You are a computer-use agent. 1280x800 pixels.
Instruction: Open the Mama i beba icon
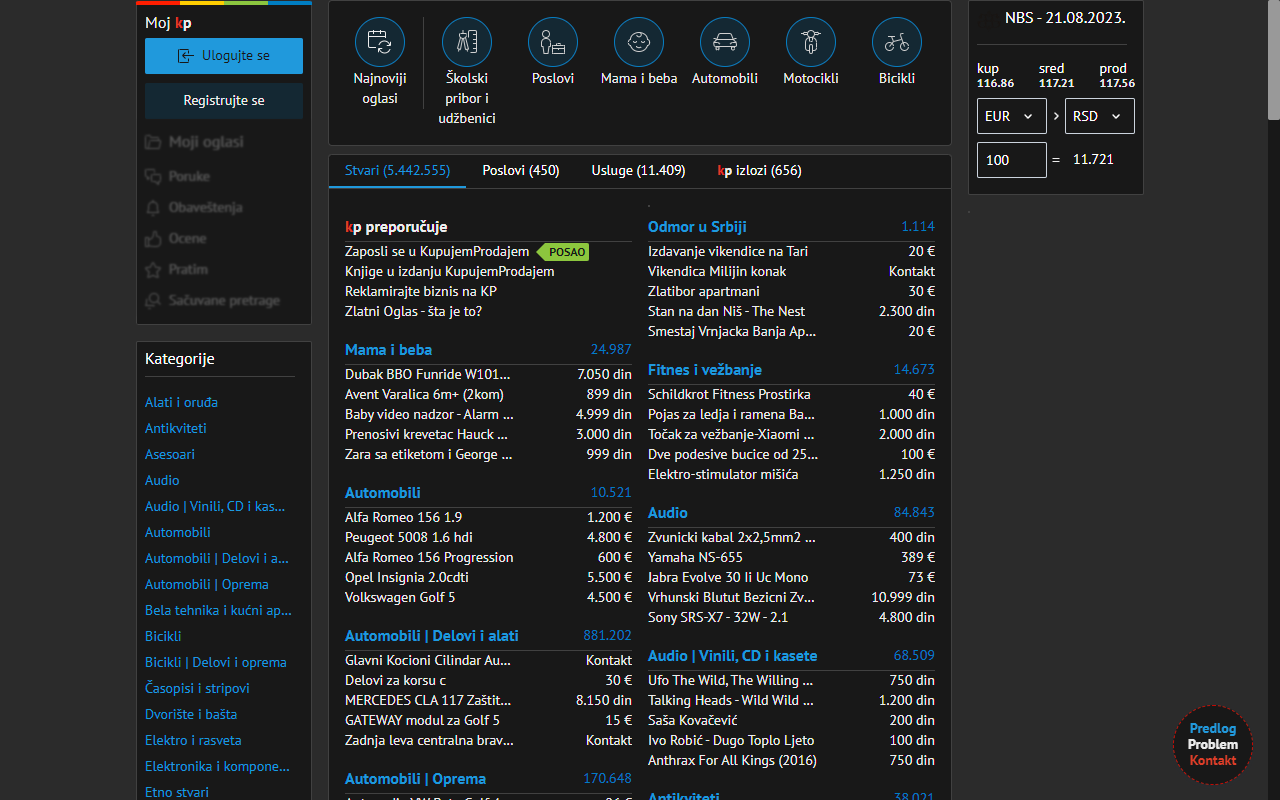(x=639, y=42)
